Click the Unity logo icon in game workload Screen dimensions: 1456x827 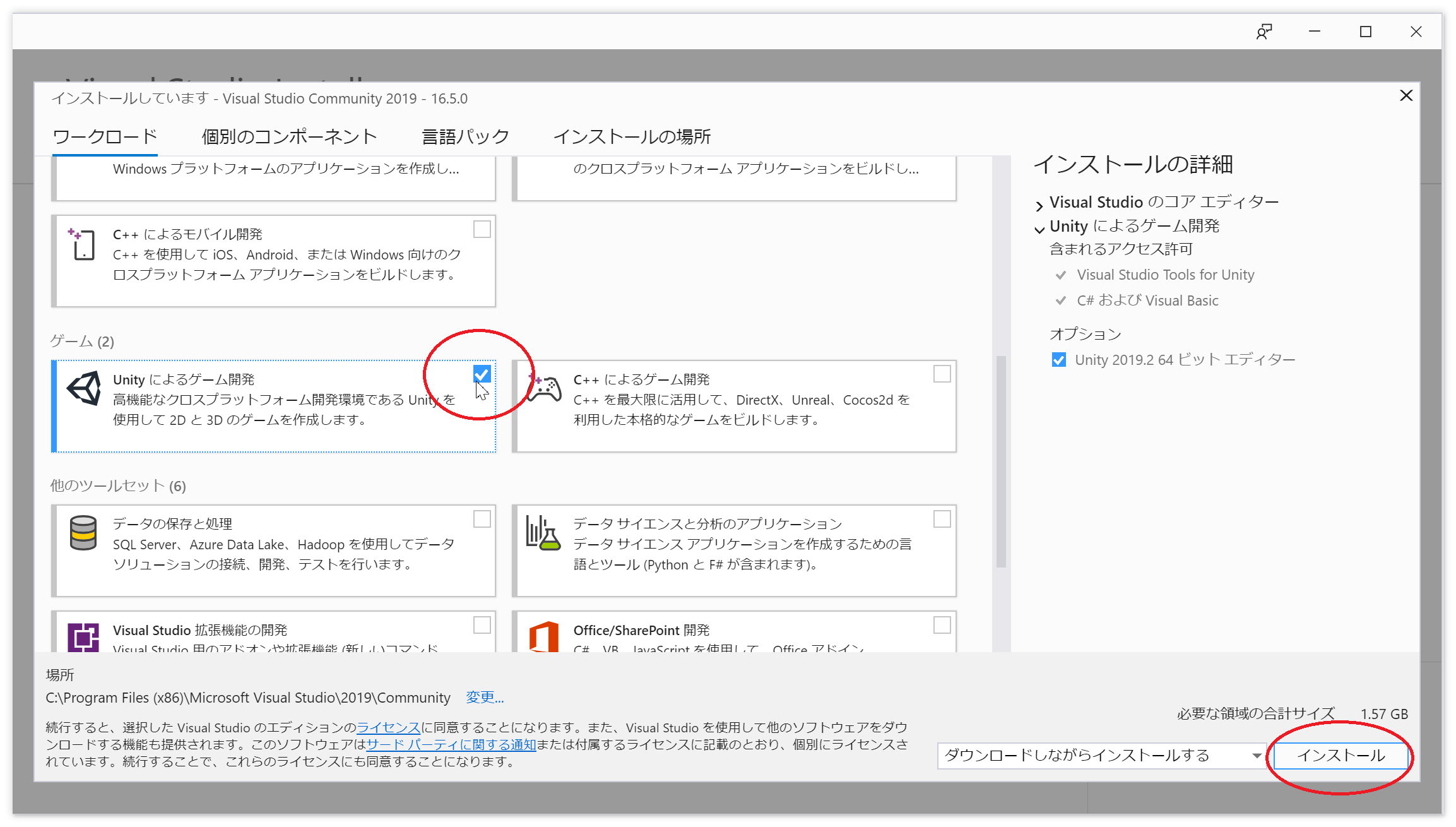pyautogui.click(x=84, y=388)
